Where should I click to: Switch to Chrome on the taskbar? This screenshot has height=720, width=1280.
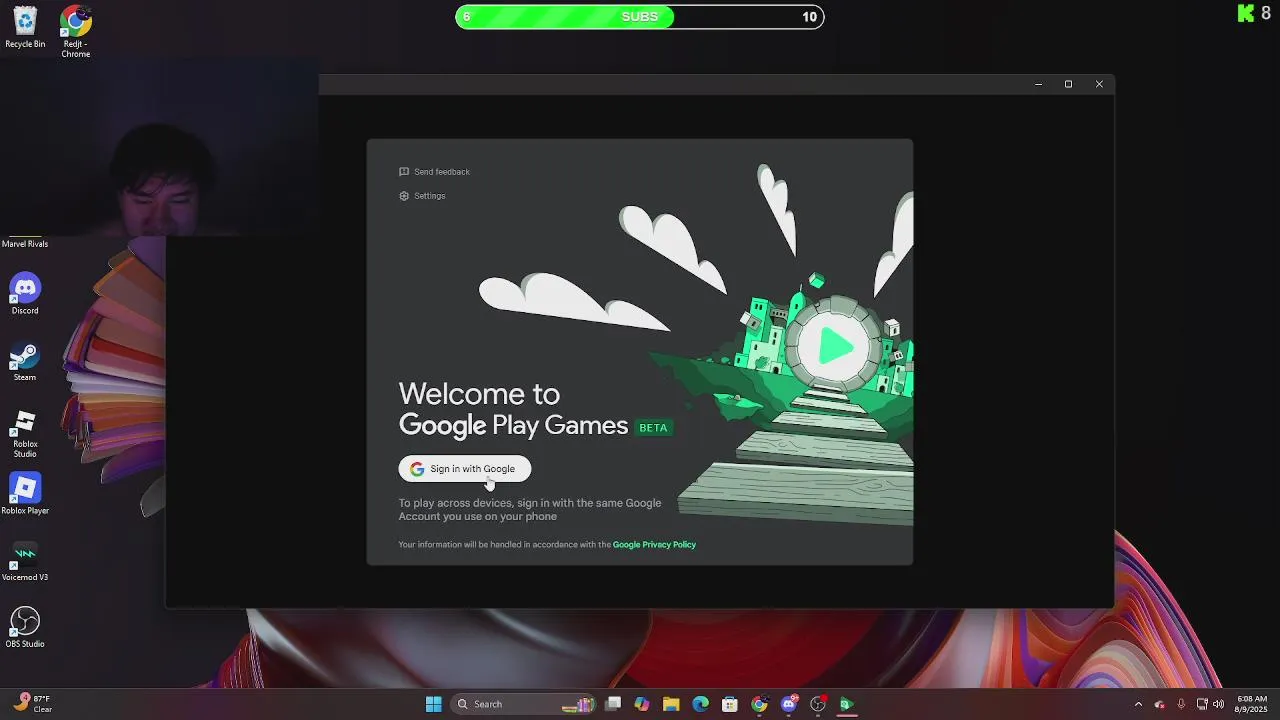[x=760, y=704]
